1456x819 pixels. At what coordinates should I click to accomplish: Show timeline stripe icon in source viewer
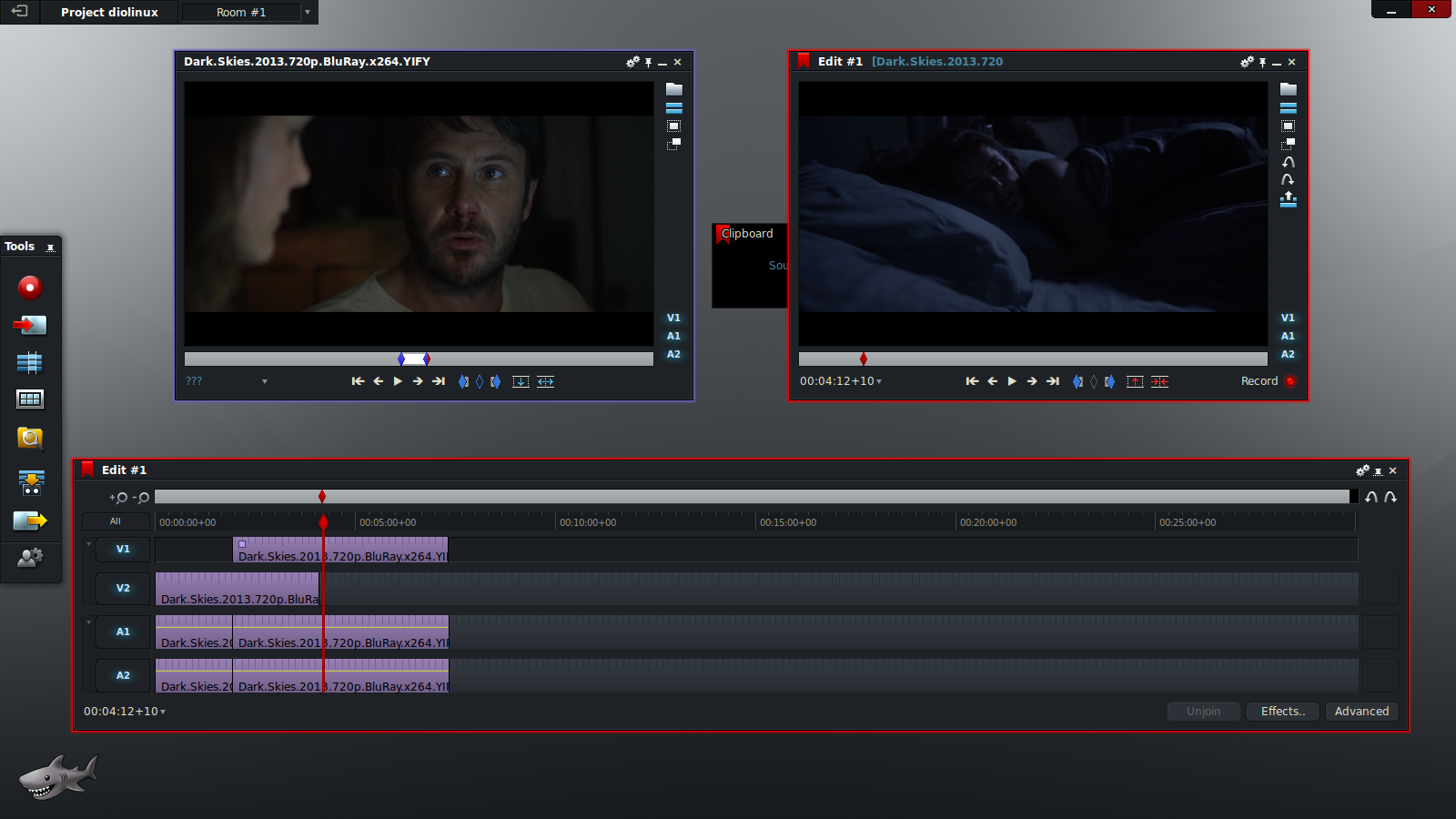(x=674, y=108)
